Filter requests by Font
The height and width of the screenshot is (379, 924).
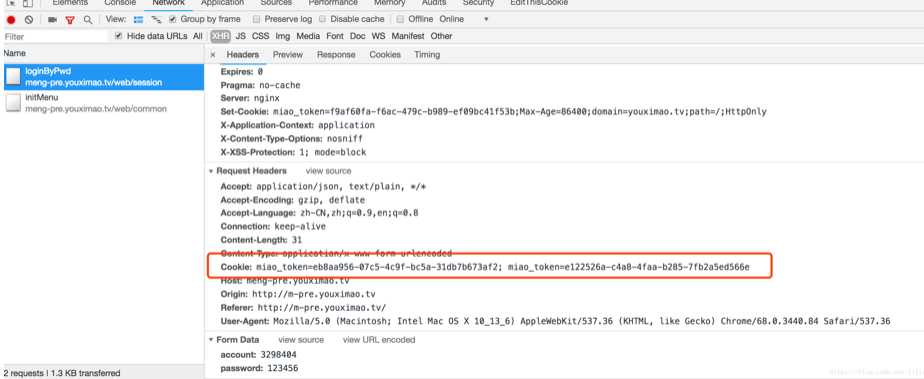pyautogui.click(x=335, y=36)
